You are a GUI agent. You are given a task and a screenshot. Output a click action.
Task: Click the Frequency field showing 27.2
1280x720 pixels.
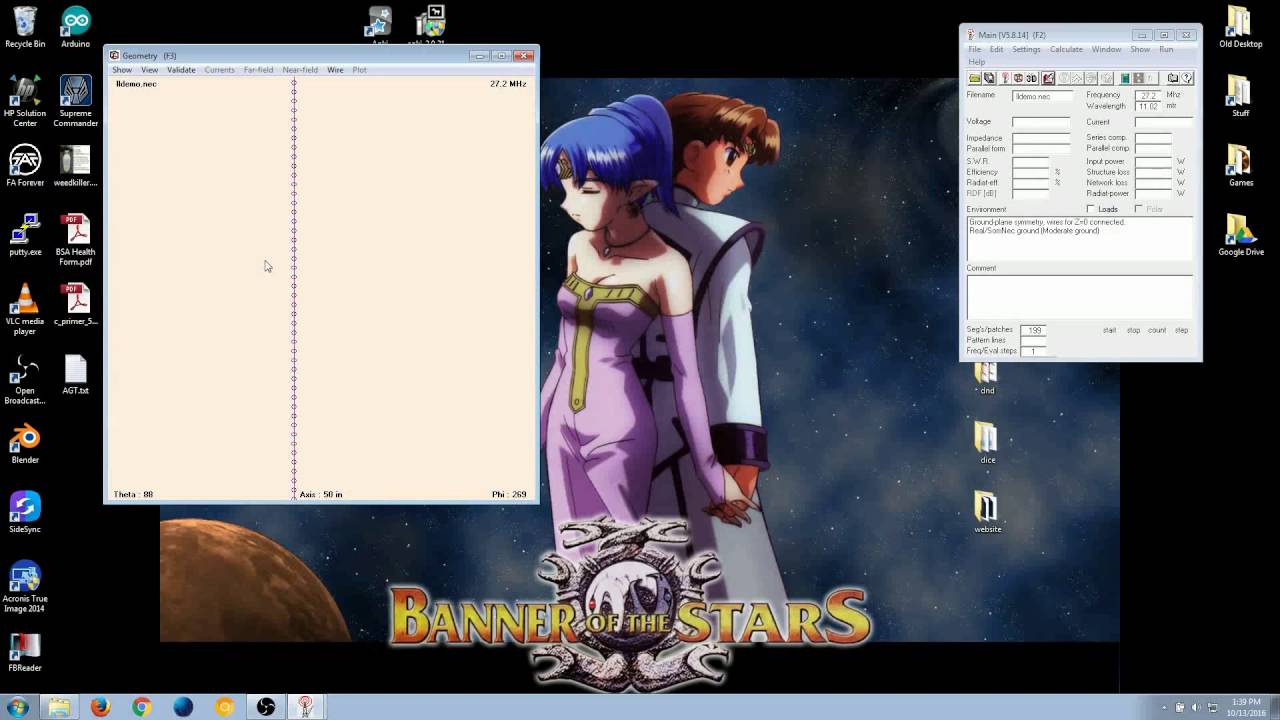tap(1147, 95)
